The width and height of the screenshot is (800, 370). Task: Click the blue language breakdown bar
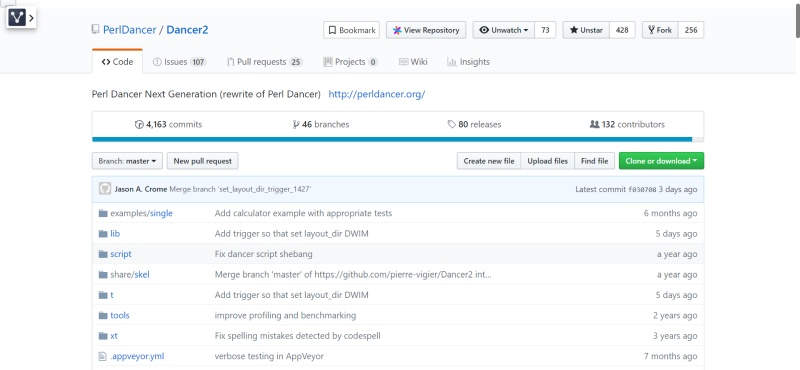point(392,139)
